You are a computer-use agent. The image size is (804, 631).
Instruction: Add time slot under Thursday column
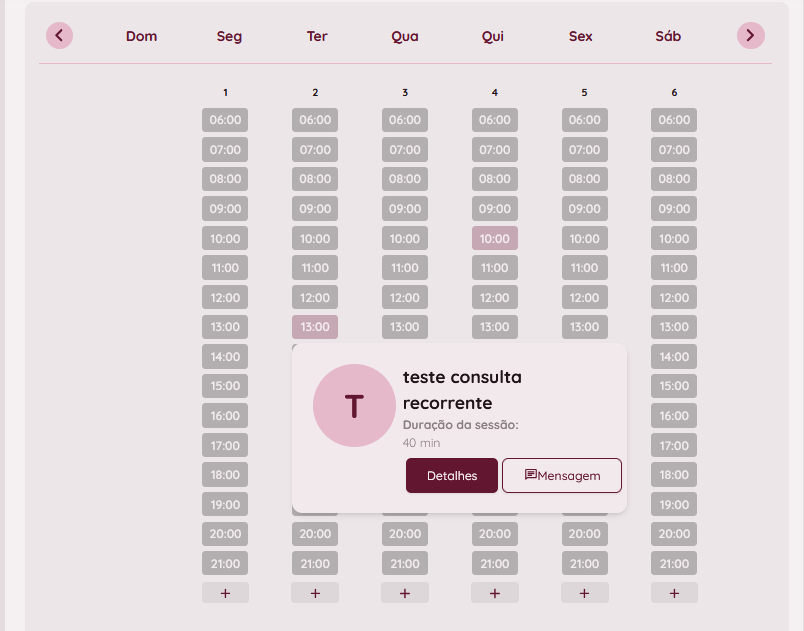coord(495,593)
